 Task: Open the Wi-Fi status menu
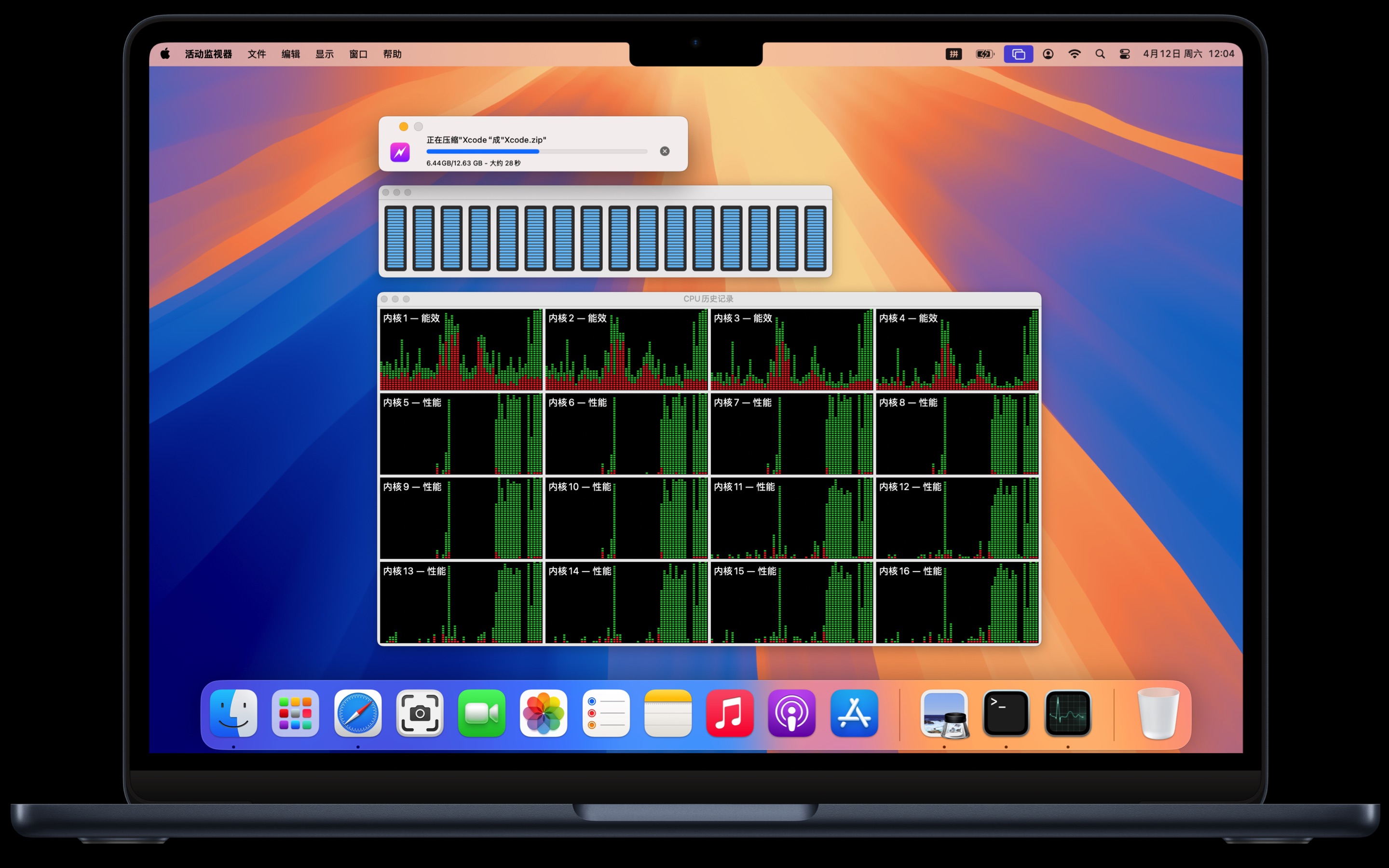pyautogui.click(x=1075, y=54)
